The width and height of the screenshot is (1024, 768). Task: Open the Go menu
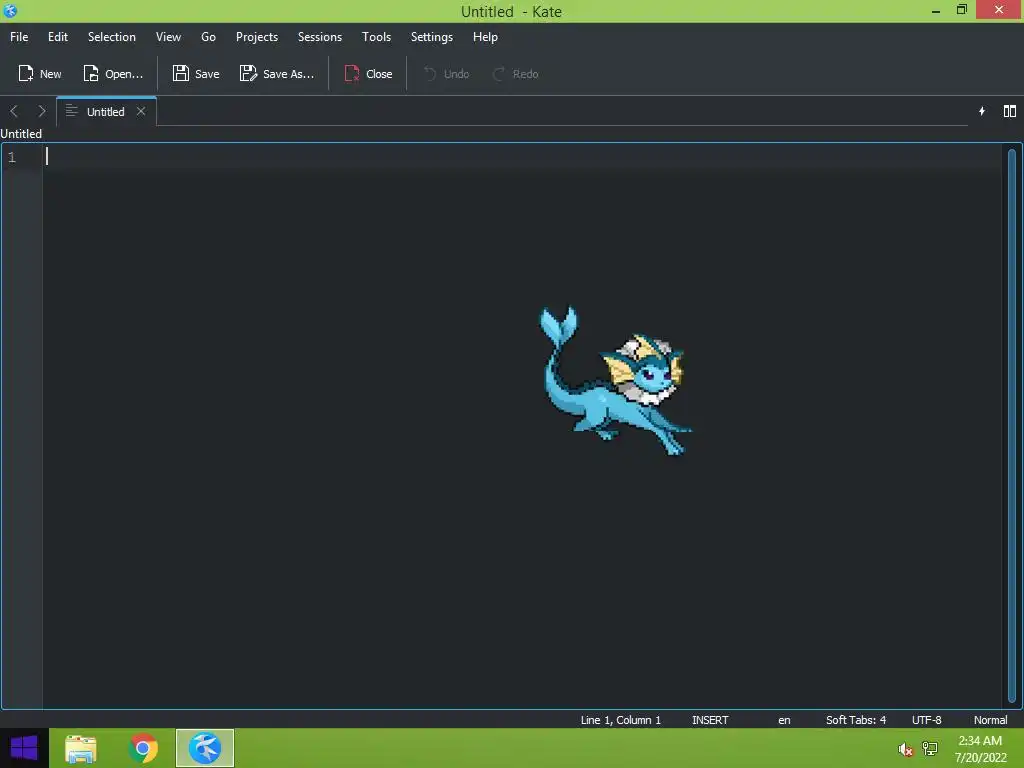208,37
